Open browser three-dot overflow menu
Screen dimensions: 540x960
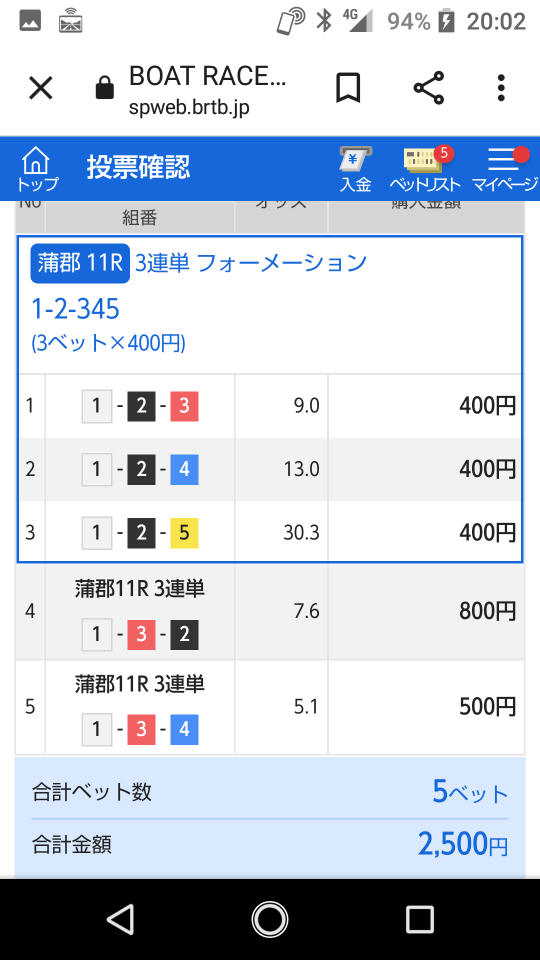(501, 88)
